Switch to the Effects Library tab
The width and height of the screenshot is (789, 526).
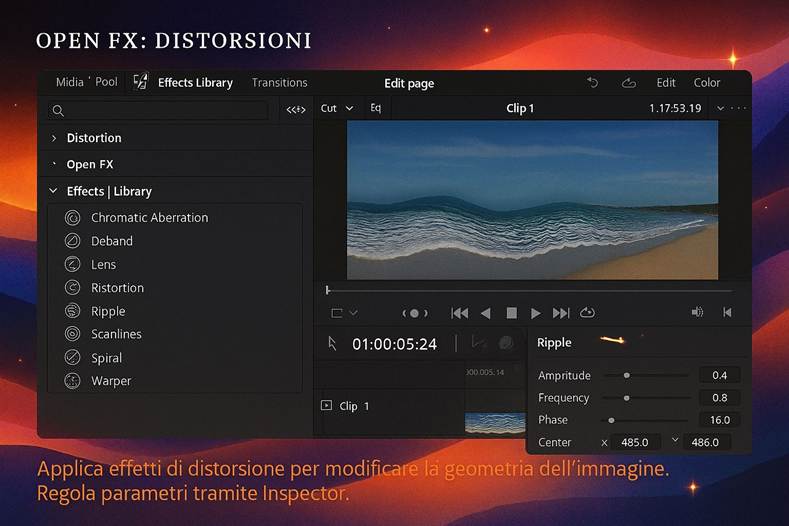click(195, 83)
